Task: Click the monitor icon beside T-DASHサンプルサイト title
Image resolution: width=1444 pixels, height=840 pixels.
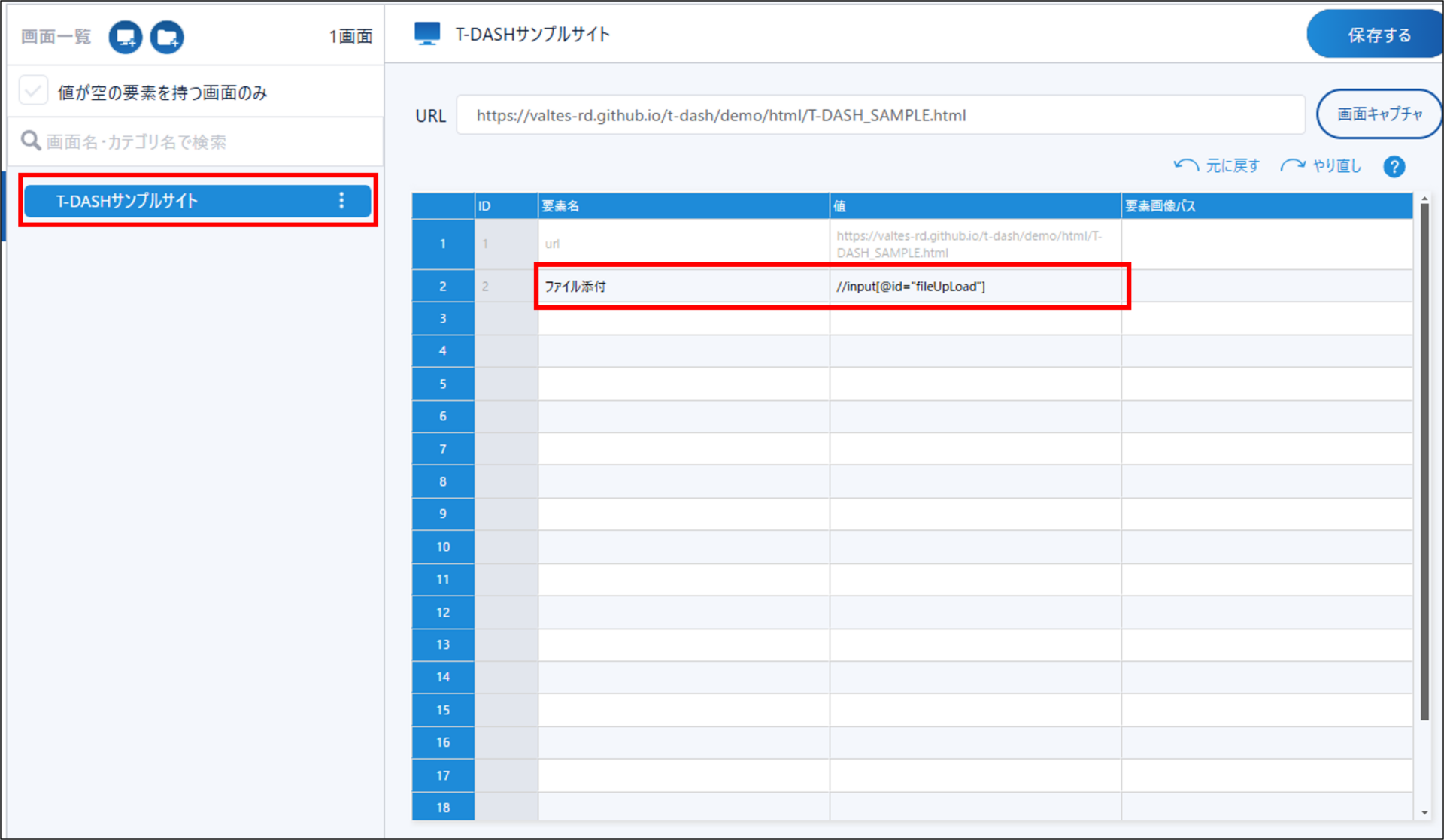Action: pos(427,34)
